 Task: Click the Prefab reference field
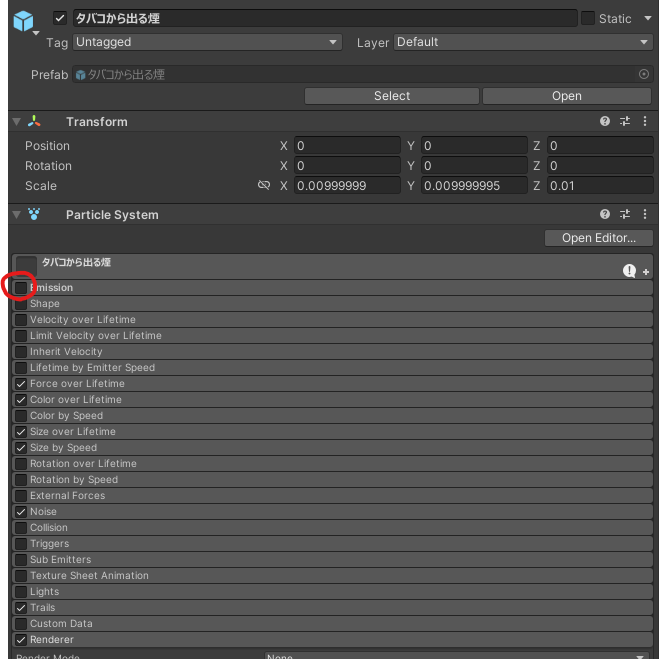point(362,74)
